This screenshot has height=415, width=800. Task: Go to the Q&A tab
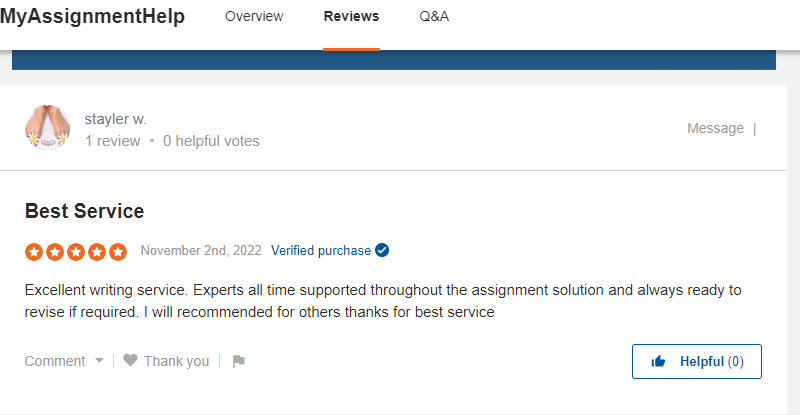click(x=434, y=16)
